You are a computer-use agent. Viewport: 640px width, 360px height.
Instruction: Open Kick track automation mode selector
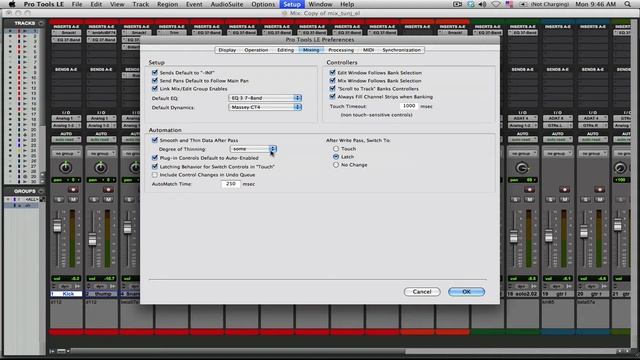click(66, 140)
